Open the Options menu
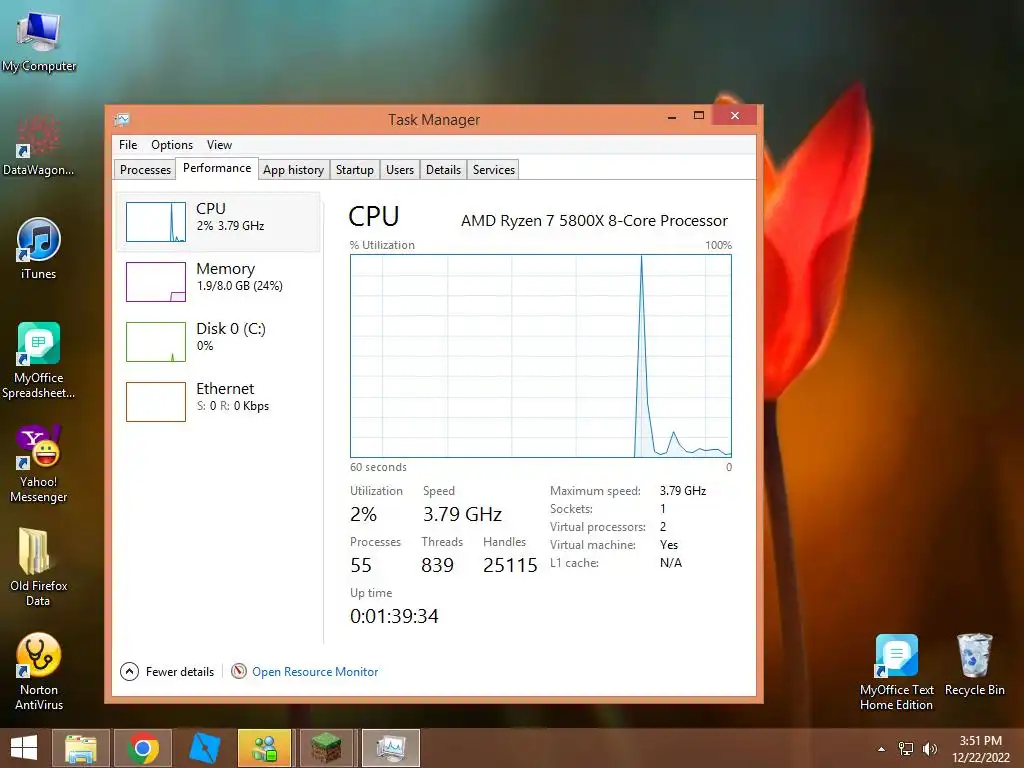 pos(172,145)
